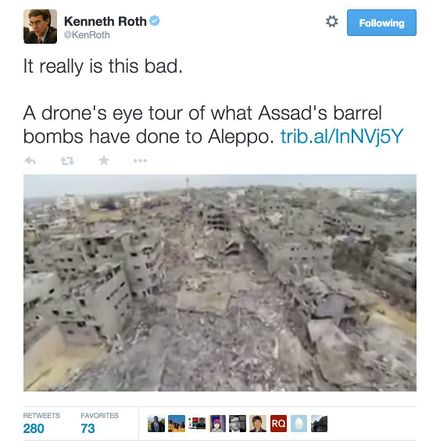Viewport: 440px width, 447px height.
Task: Click the blue verified badge
Action: point(154,21)
